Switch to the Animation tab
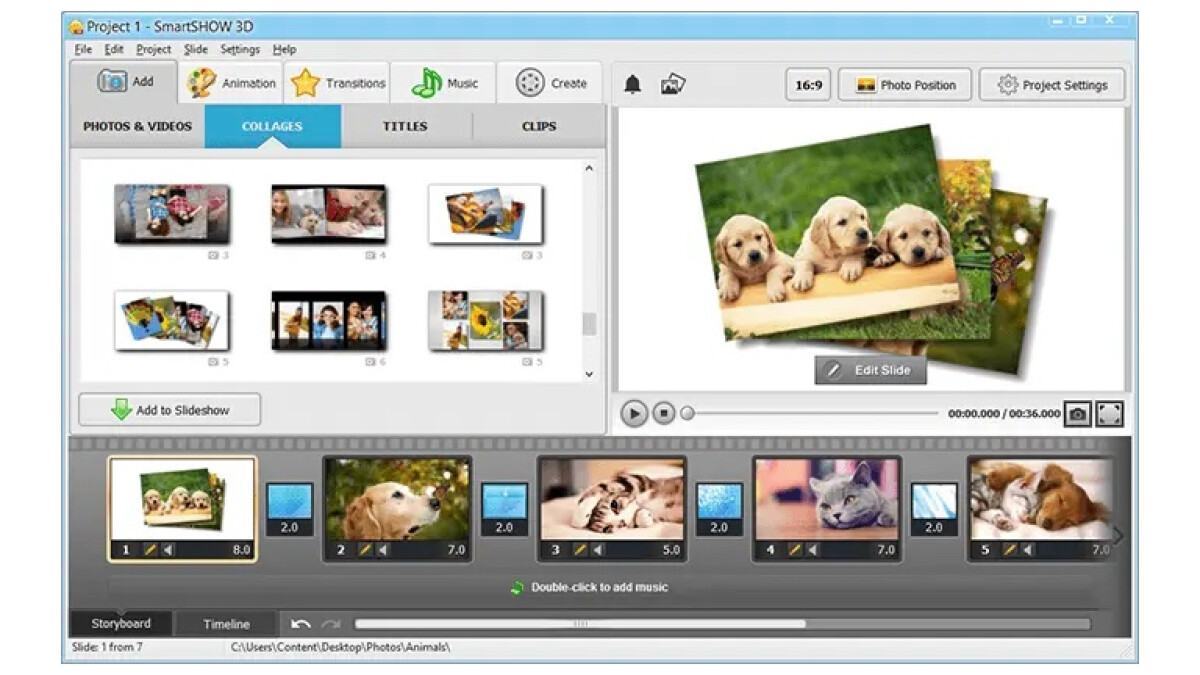 click(x=231, y=83)
